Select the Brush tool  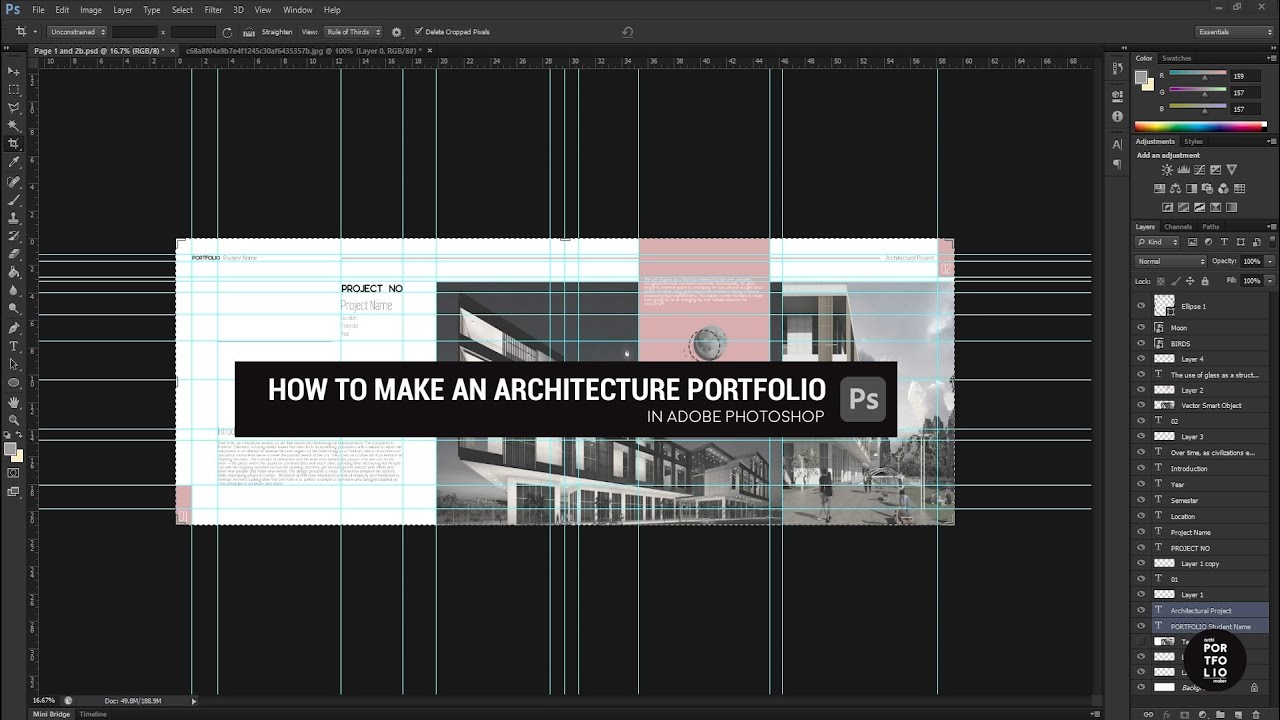[x=14, y=199]
